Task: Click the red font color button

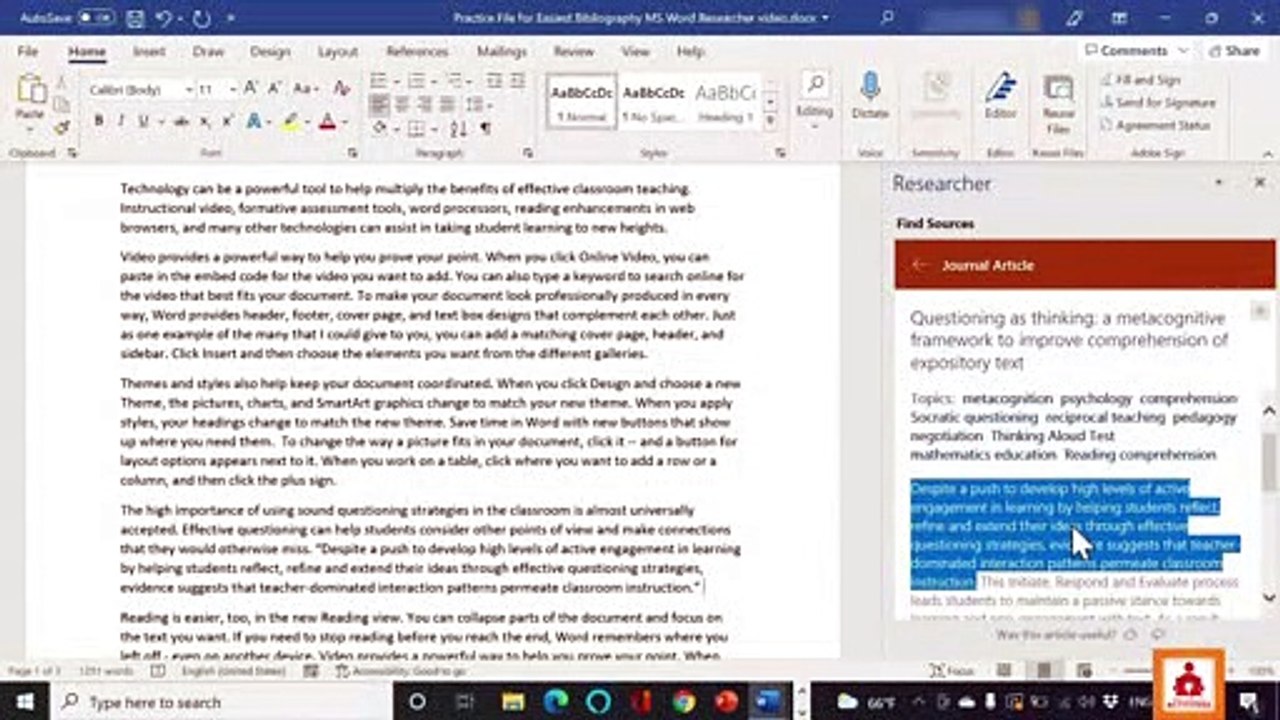Action: [326, 121]
